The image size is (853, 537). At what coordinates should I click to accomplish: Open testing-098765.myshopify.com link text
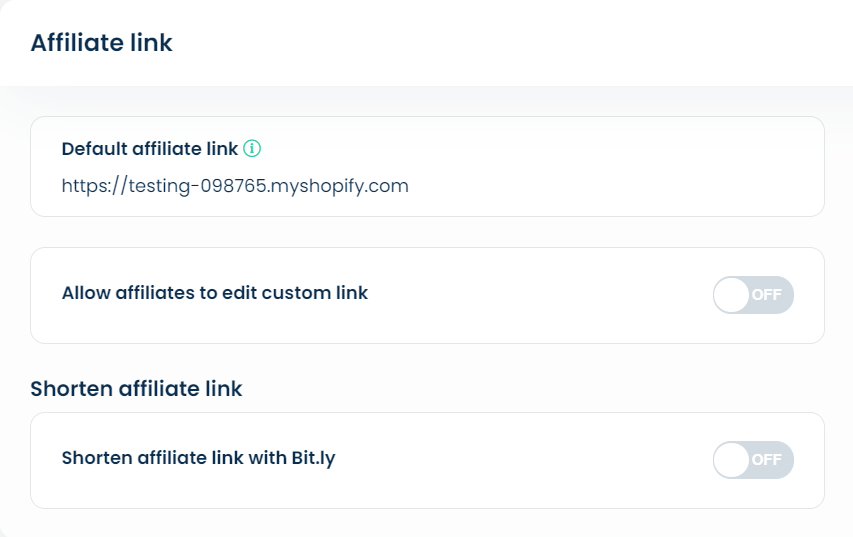(269, 186)
